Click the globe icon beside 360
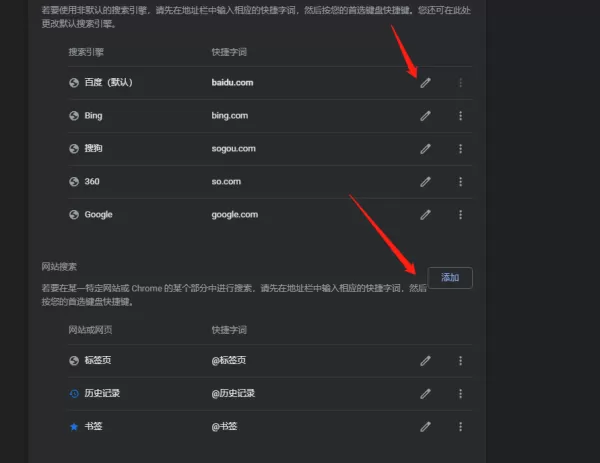Viewport: 600px width, 463px height. tap(74, 181)
